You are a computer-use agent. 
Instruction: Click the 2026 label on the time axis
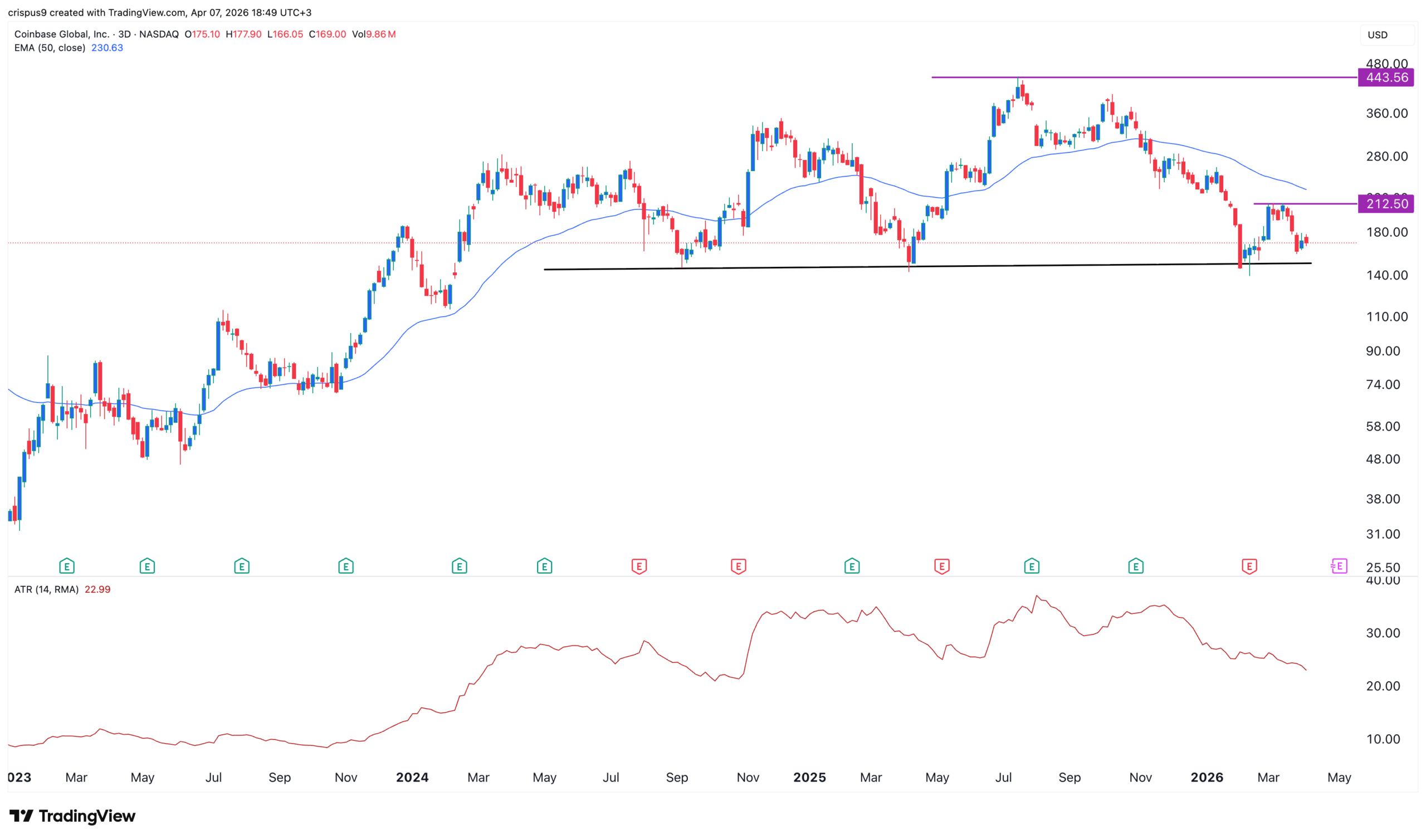1207,777
